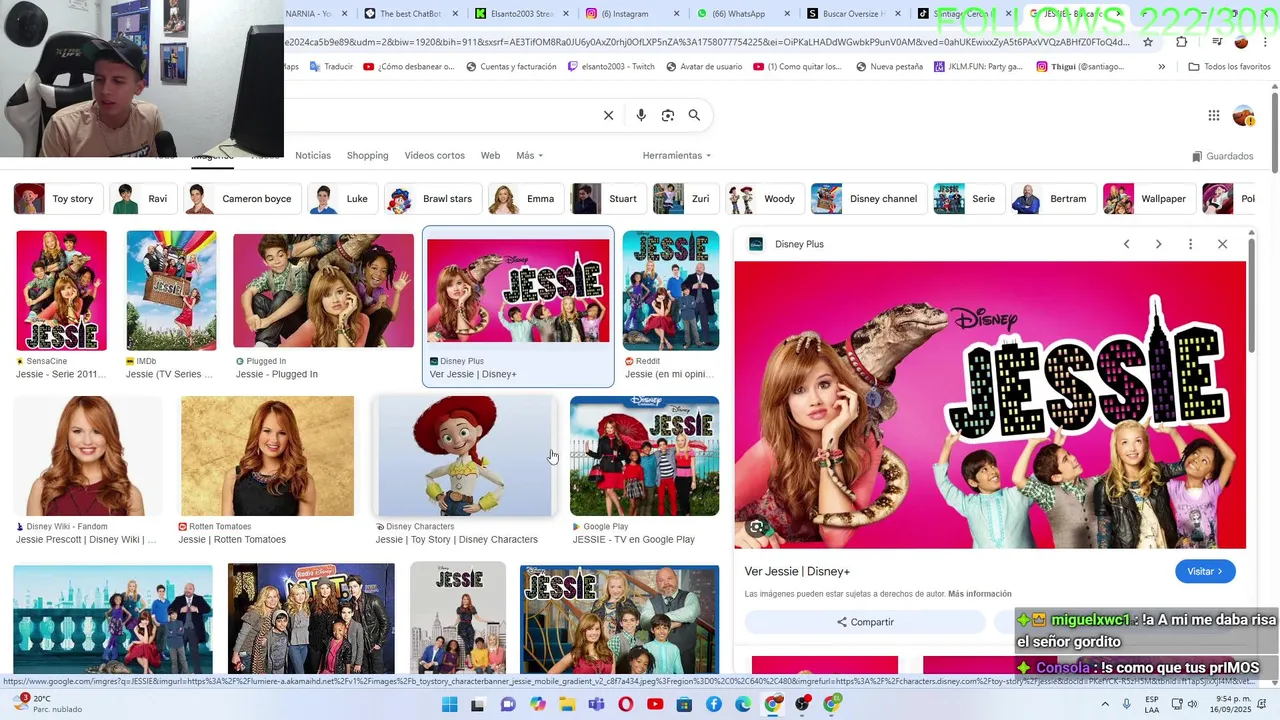Switch to the Videos cortos tab
1280x720 pixels.
pos(434,156)
